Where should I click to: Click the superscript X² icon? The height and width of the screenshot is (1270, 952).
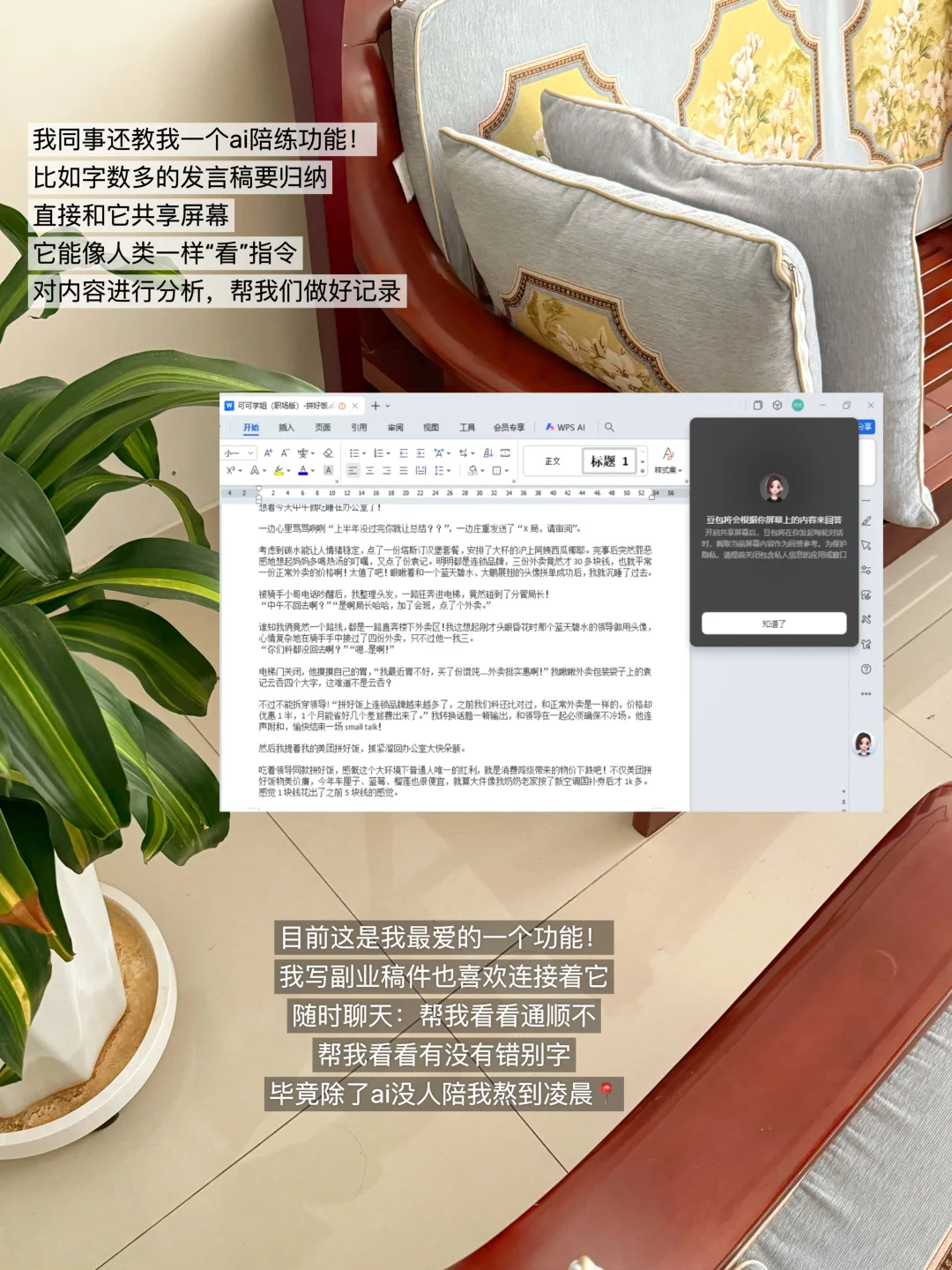click(231, 470)
